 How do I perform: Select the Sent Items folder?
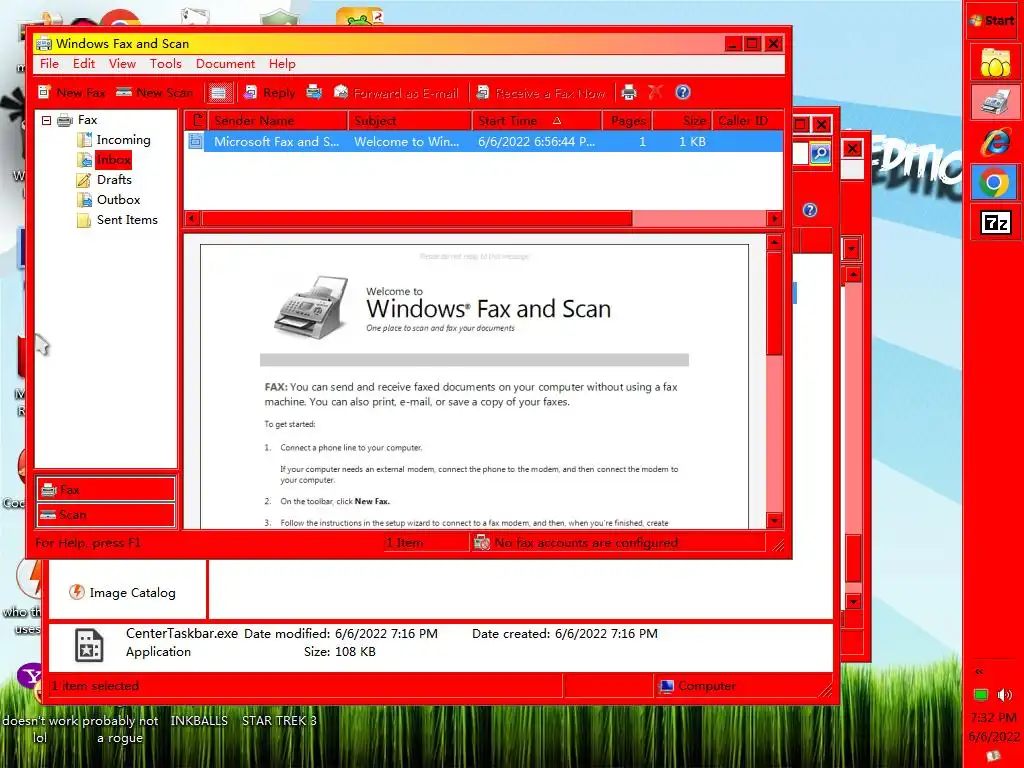pyautogui.click(x=127, y=220)
